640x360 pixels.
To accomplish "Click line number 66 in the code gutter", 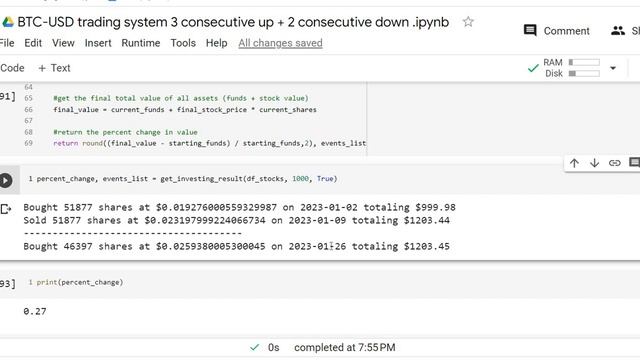I will [28, 109].
